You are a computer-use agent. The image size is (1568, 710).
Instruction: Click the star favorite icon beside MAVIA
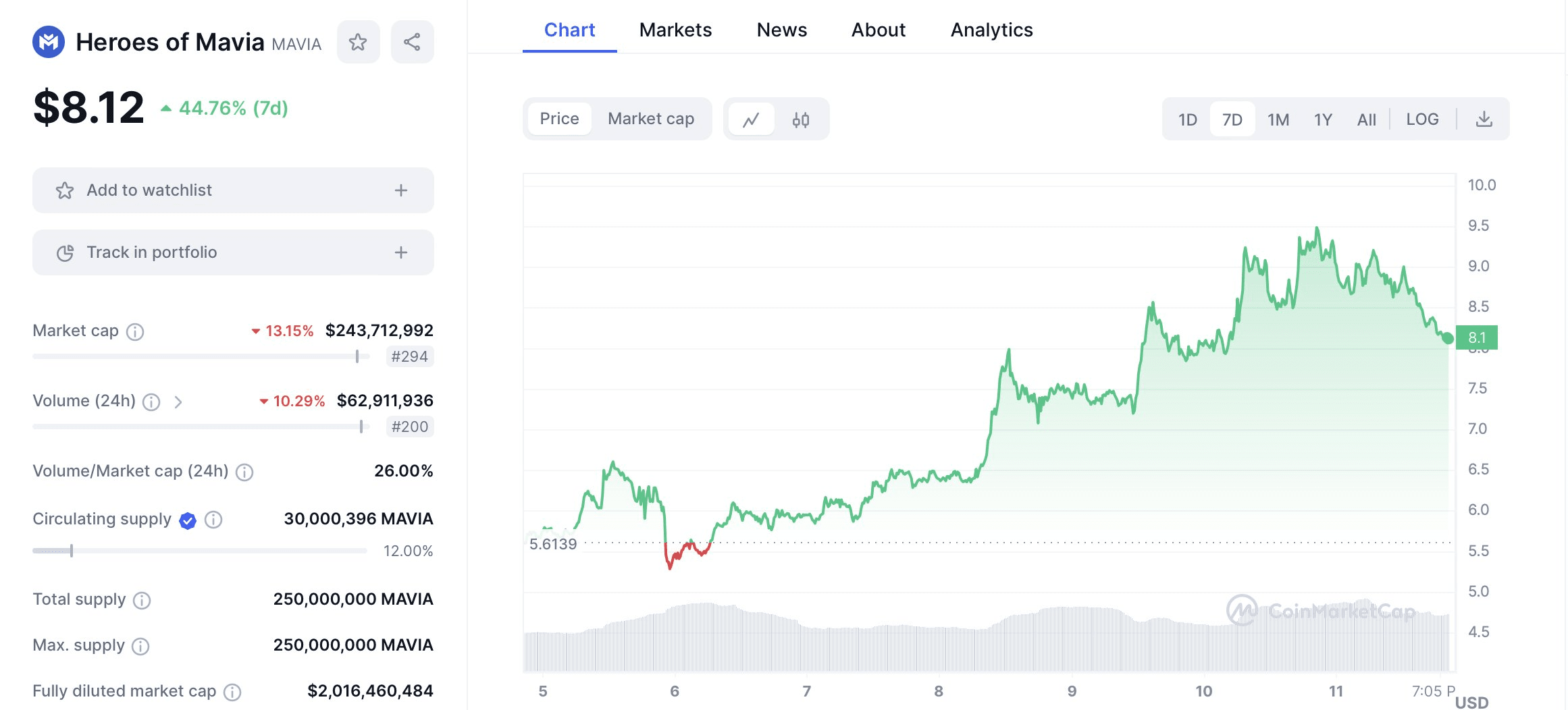pyautogui.click(x=358, y=43)
